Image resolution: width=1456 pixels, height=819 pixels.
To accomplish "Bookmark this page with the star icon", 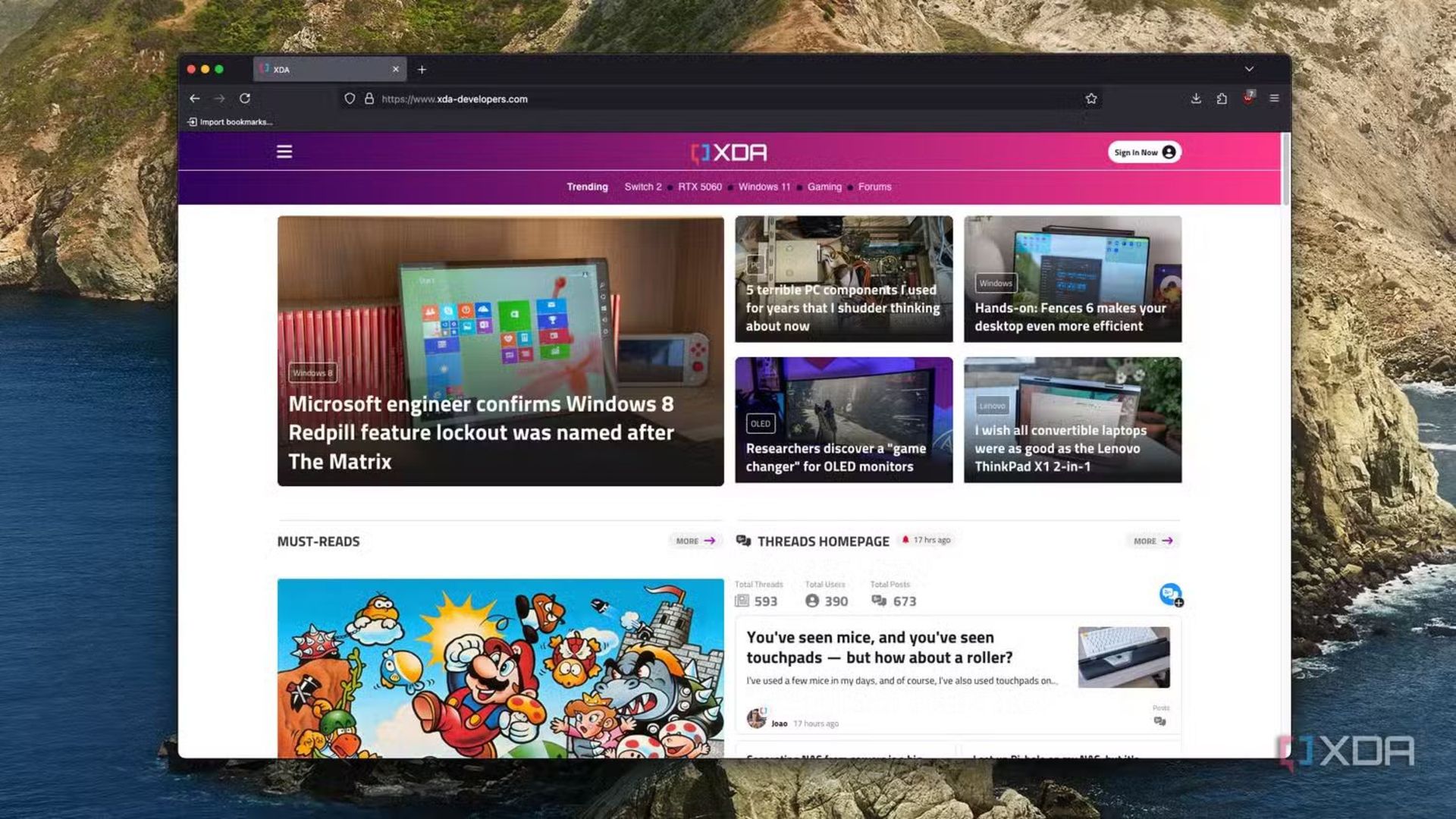I will coord(1091,99).
